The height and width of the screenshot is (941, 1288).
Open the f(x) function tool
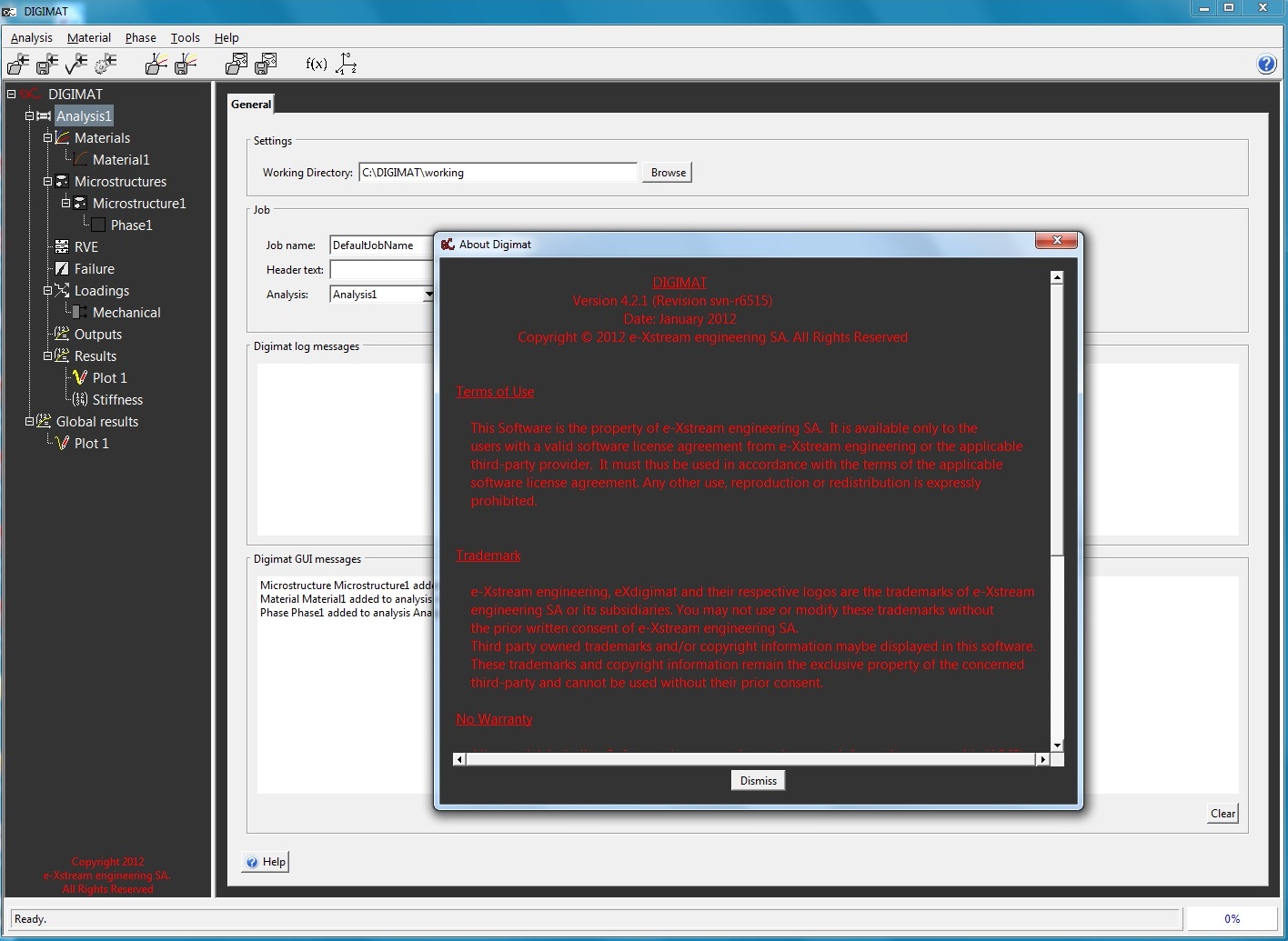(317, 64)
